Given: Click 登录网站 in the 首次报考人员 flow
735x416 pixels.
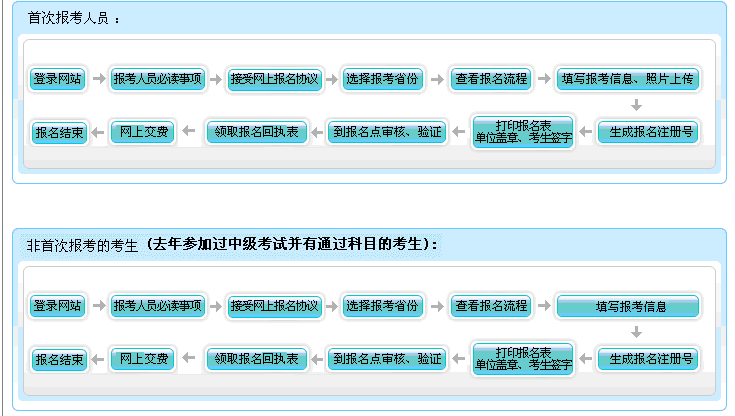Looking at the screenshot, I should pyautogui.click(x=58, y=79).
